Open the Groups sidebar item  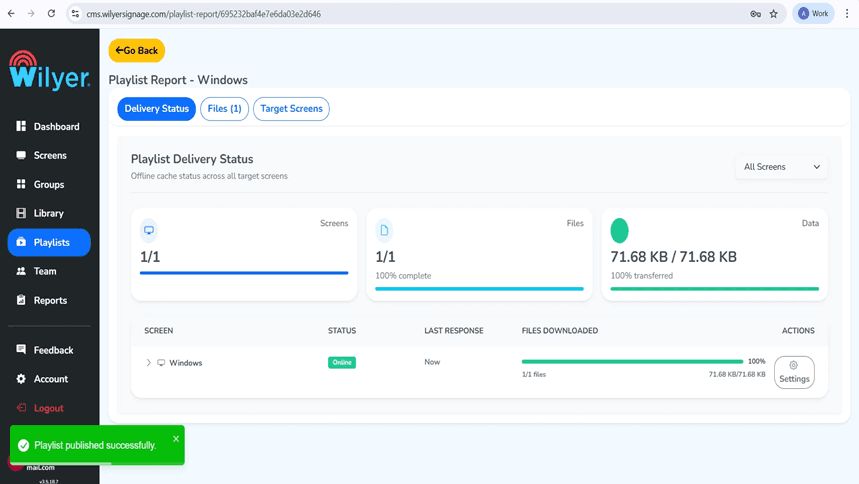[49, 185]
